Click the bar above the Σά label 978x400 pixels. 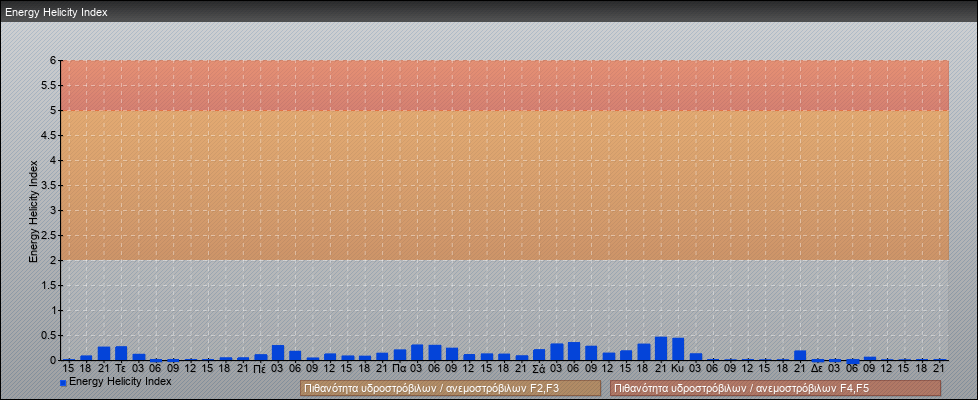pyautogui.click(x=539, y=354)
